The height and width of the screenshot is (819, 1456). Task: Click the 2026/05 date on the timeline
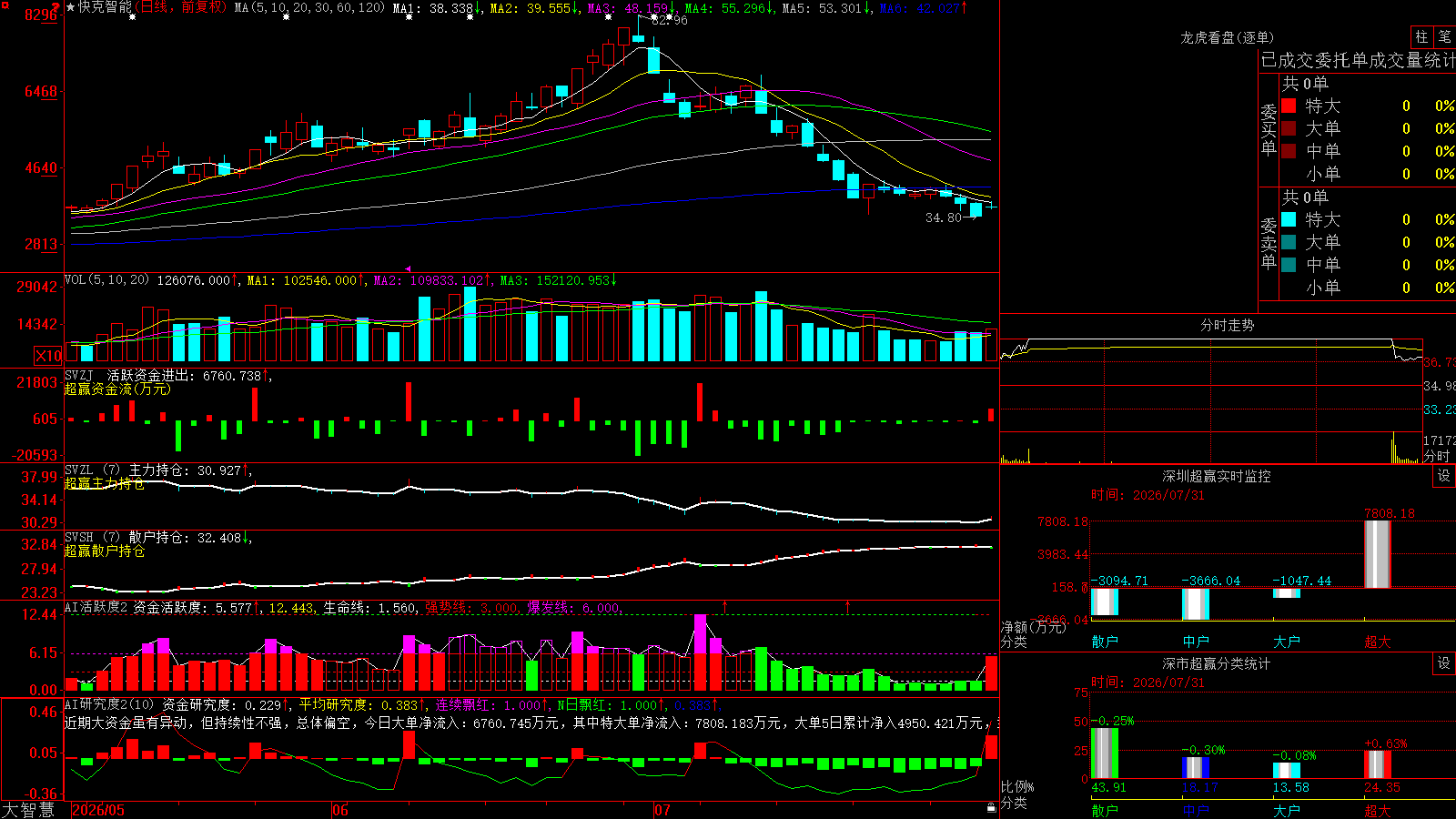98,810
